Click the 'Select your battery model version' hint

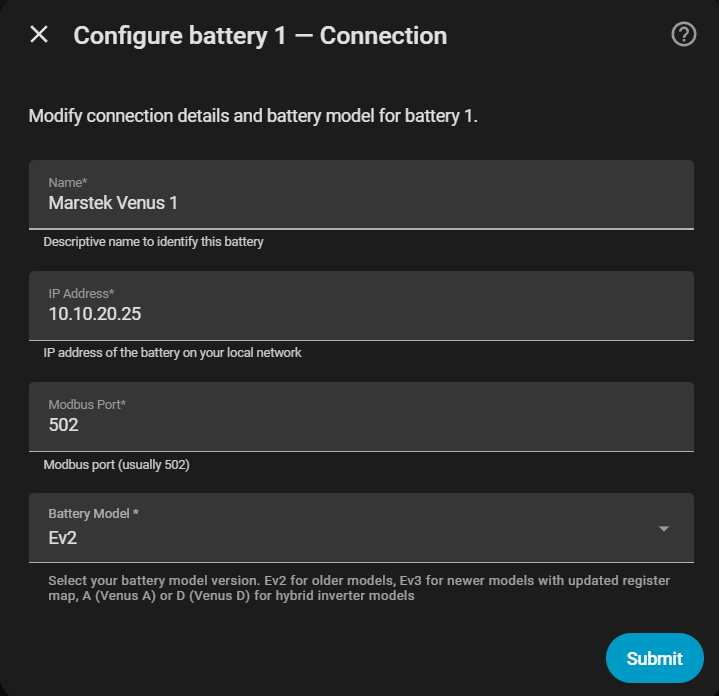(x=359, y=588)
